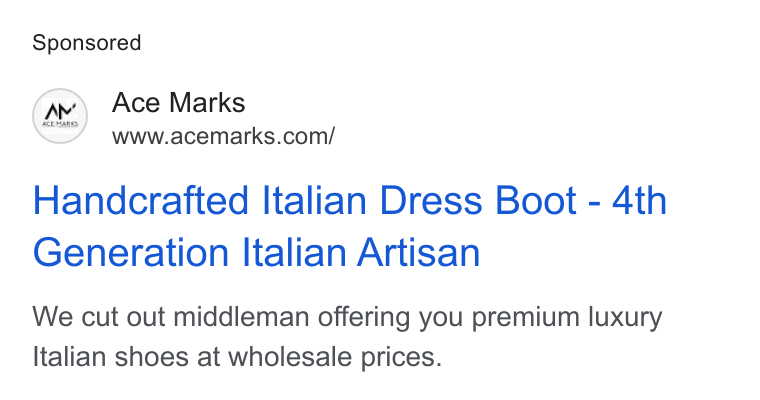The width and height of the screenshot is (760, 400).
Task: Select the Ace Marks advertiser name
Action: click(x=178, y=102)
